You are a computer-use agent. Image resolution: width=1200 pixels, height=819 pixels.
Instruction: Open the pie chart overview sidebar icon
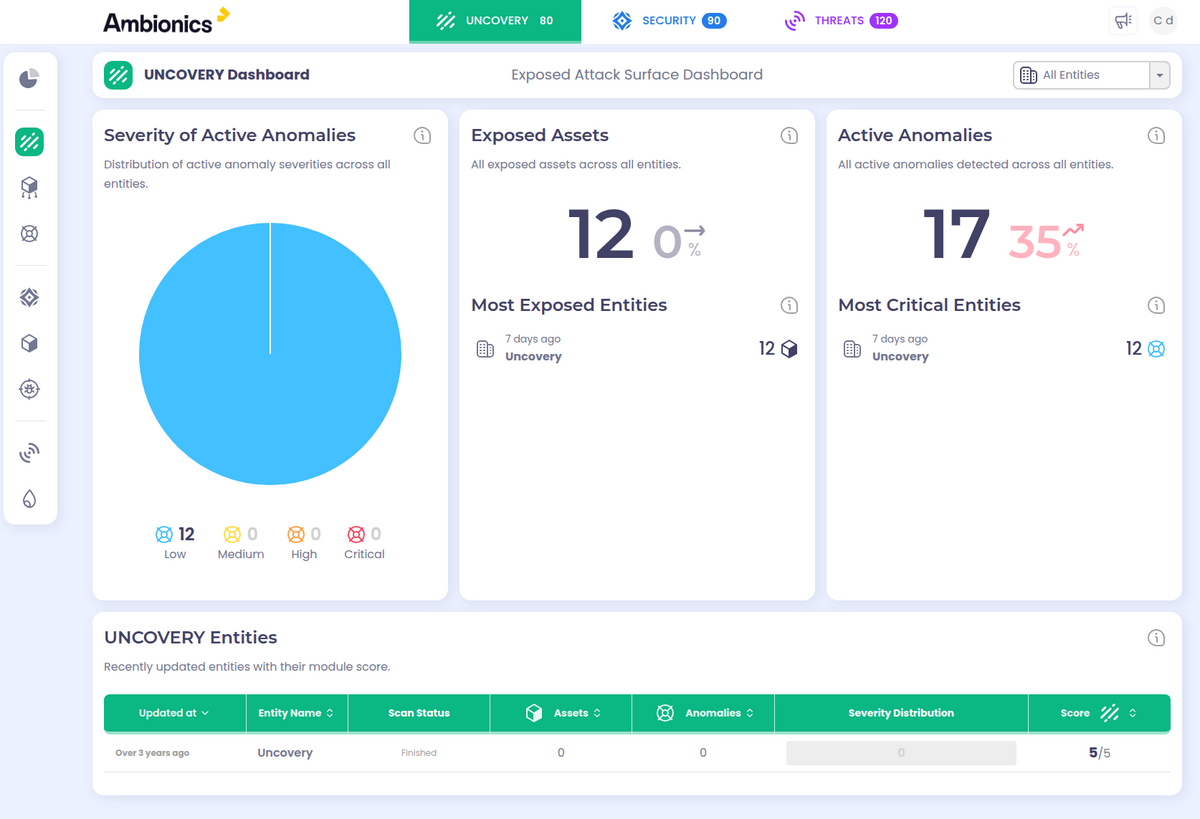coord(29,78)
